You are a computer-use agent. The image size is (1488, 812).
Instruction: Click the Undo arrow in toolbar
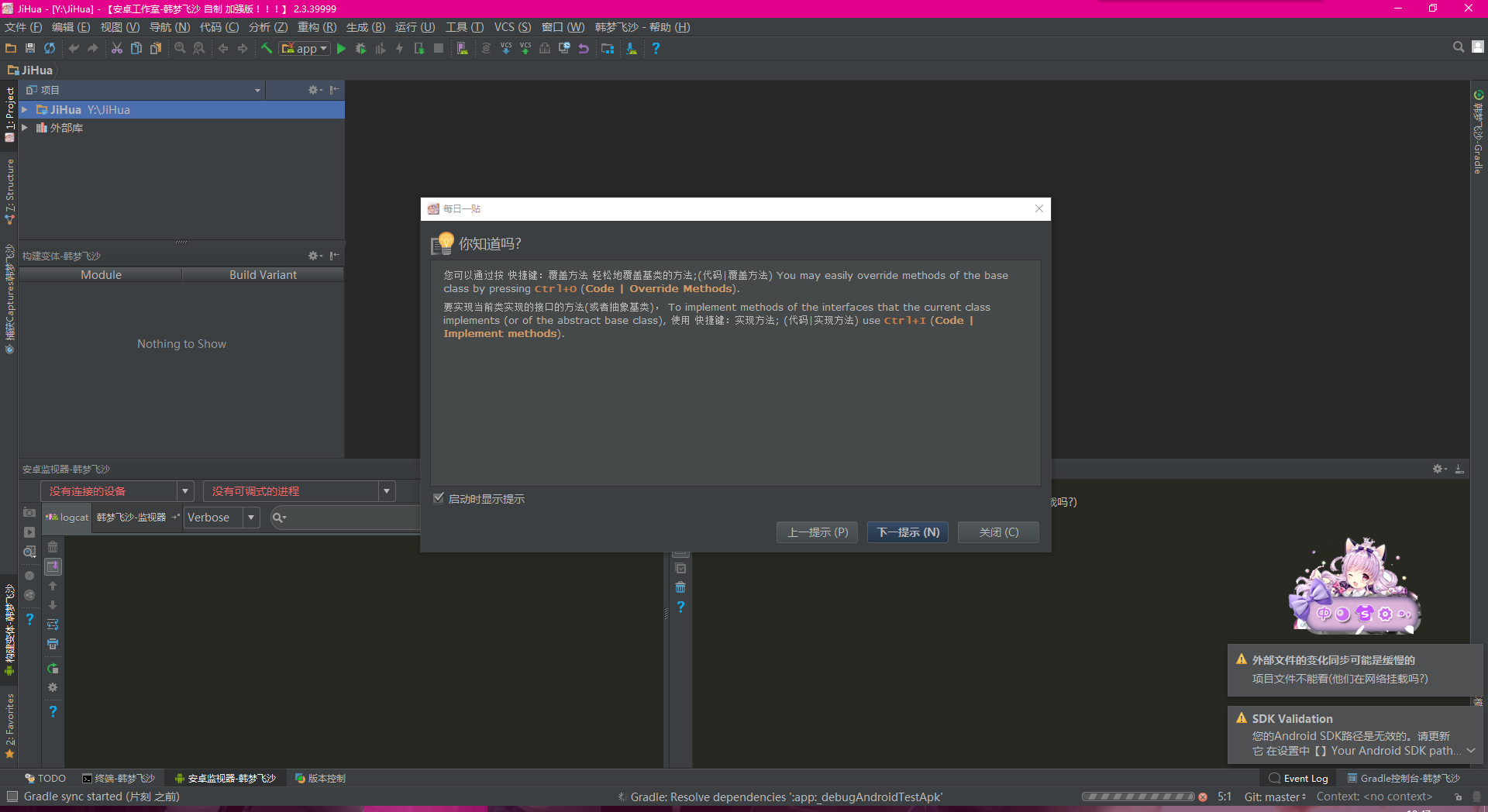tap(74, 48)
